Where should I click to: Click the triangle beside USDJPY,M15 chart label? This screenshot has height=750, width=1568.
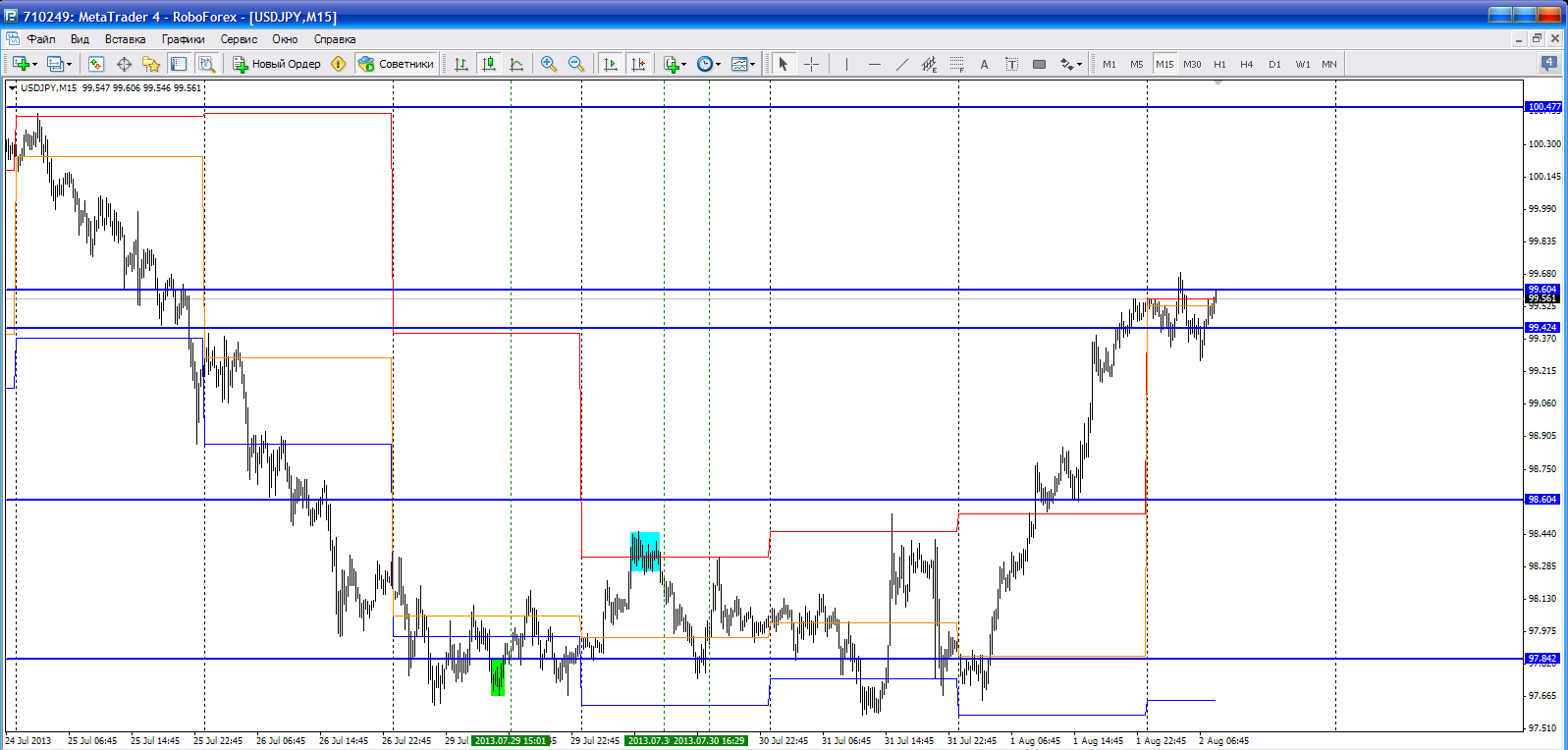coord(12,88)
